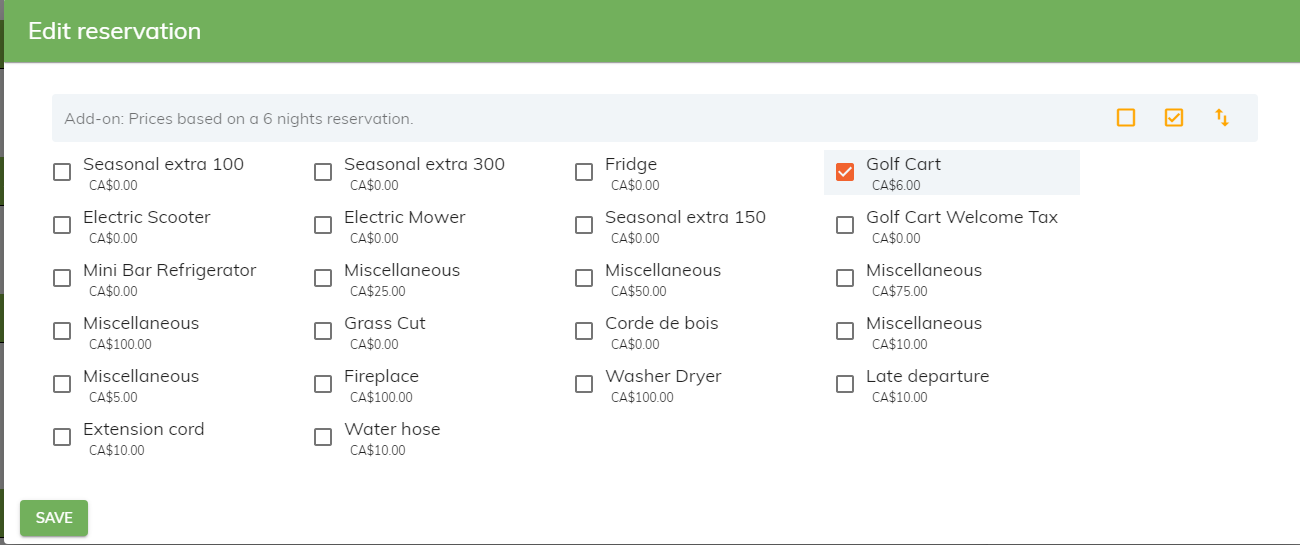Enable the Water hose checkbox
This screenshot has height=545, width=1300.
(323, 437)
